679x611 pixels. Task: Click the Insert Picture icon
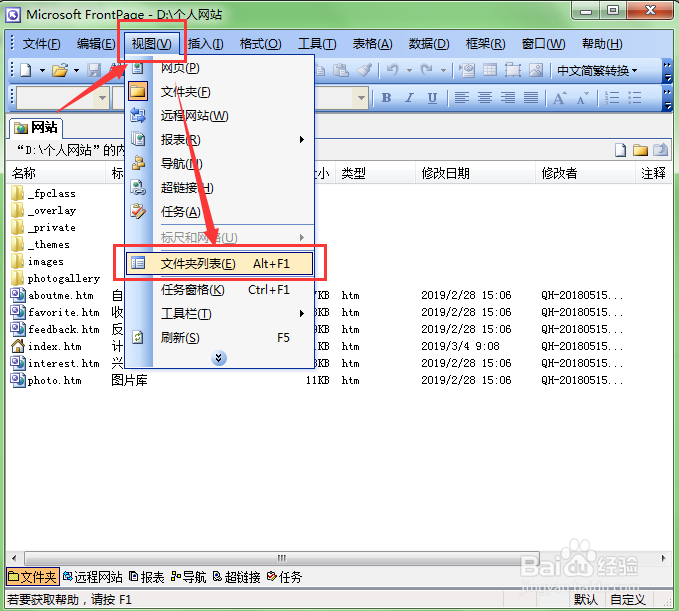536,70
